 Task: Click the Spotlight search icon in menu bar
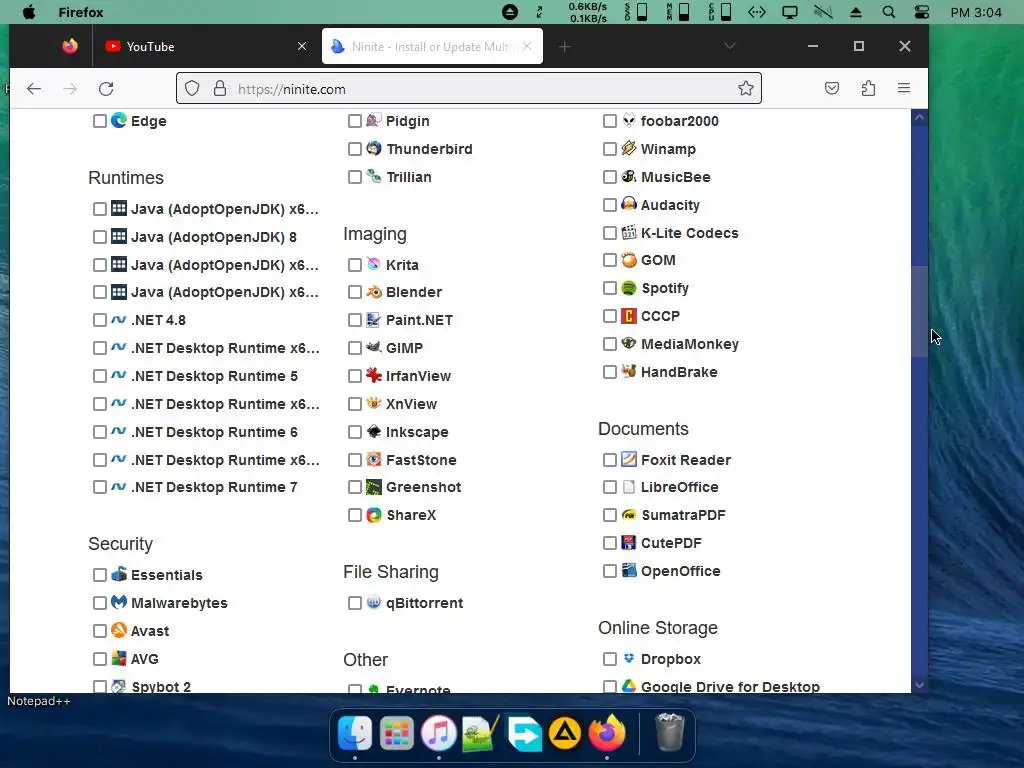[x=888, y=12]
